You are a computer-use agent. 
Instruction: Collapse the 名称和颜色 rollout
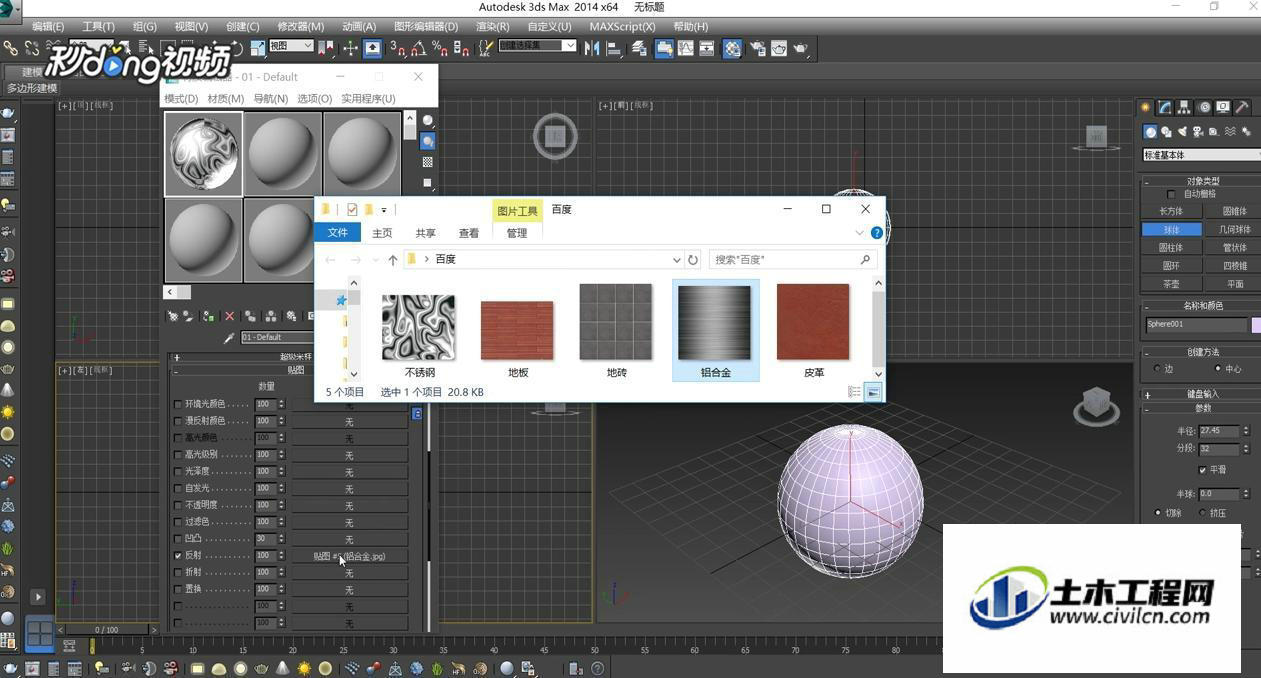click(x=1201, y=306)
